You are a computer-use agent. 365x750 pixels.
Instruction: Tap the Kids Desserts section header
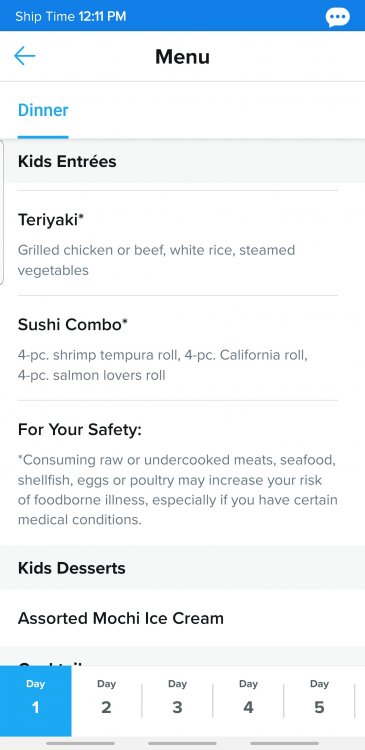point(182,568)
